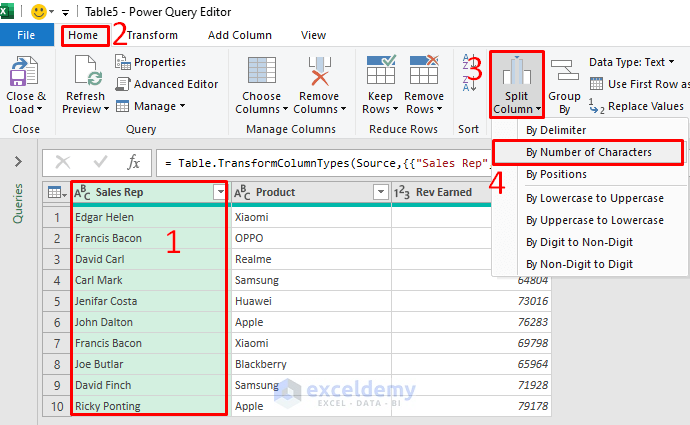
Task: Click the Product text type icon
Action: 242,192
